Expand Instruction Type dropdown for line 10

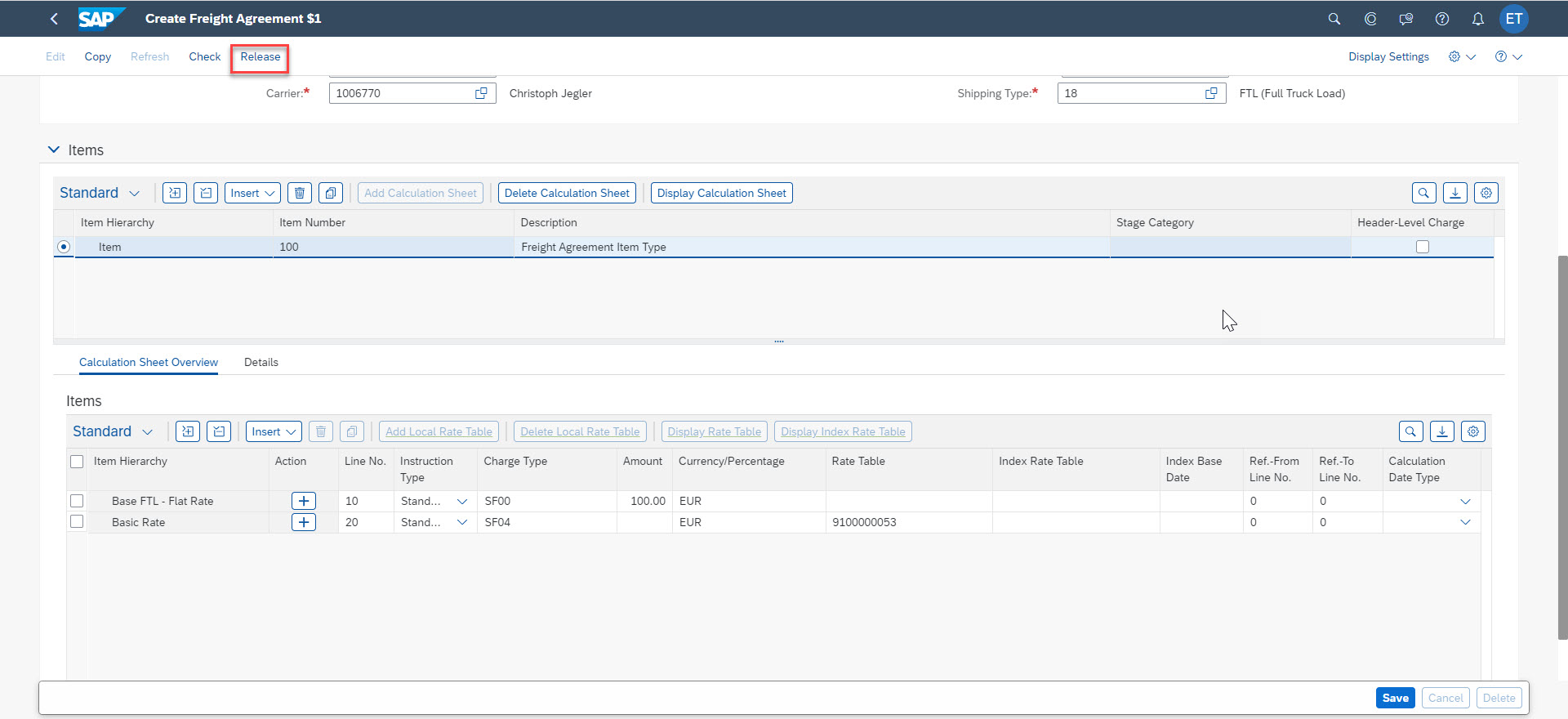461,501
